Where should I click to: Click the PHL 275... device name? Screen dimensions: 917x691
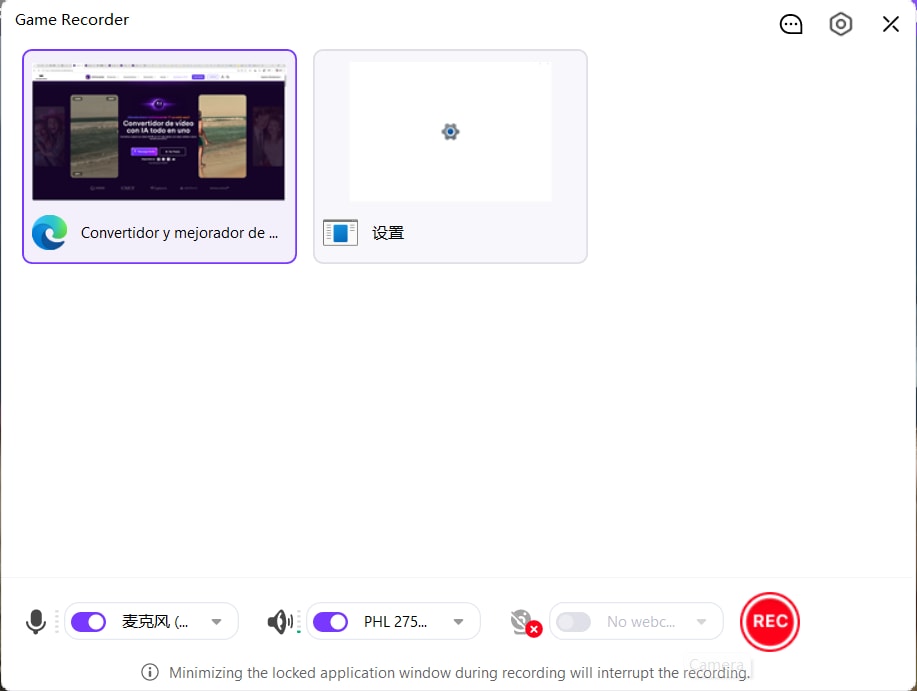pos(395,621)
